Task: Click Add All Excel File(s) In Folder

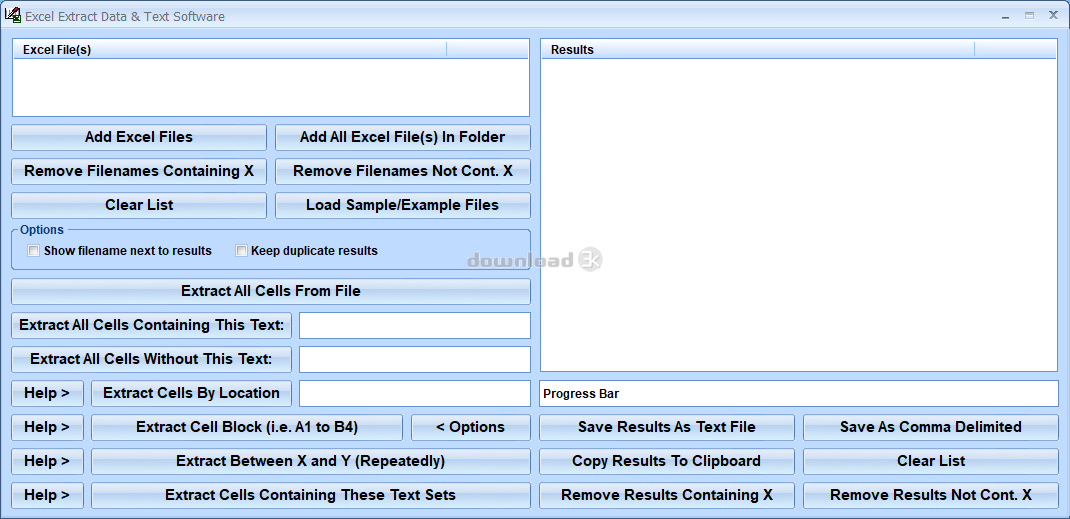Action: point(403,137)
